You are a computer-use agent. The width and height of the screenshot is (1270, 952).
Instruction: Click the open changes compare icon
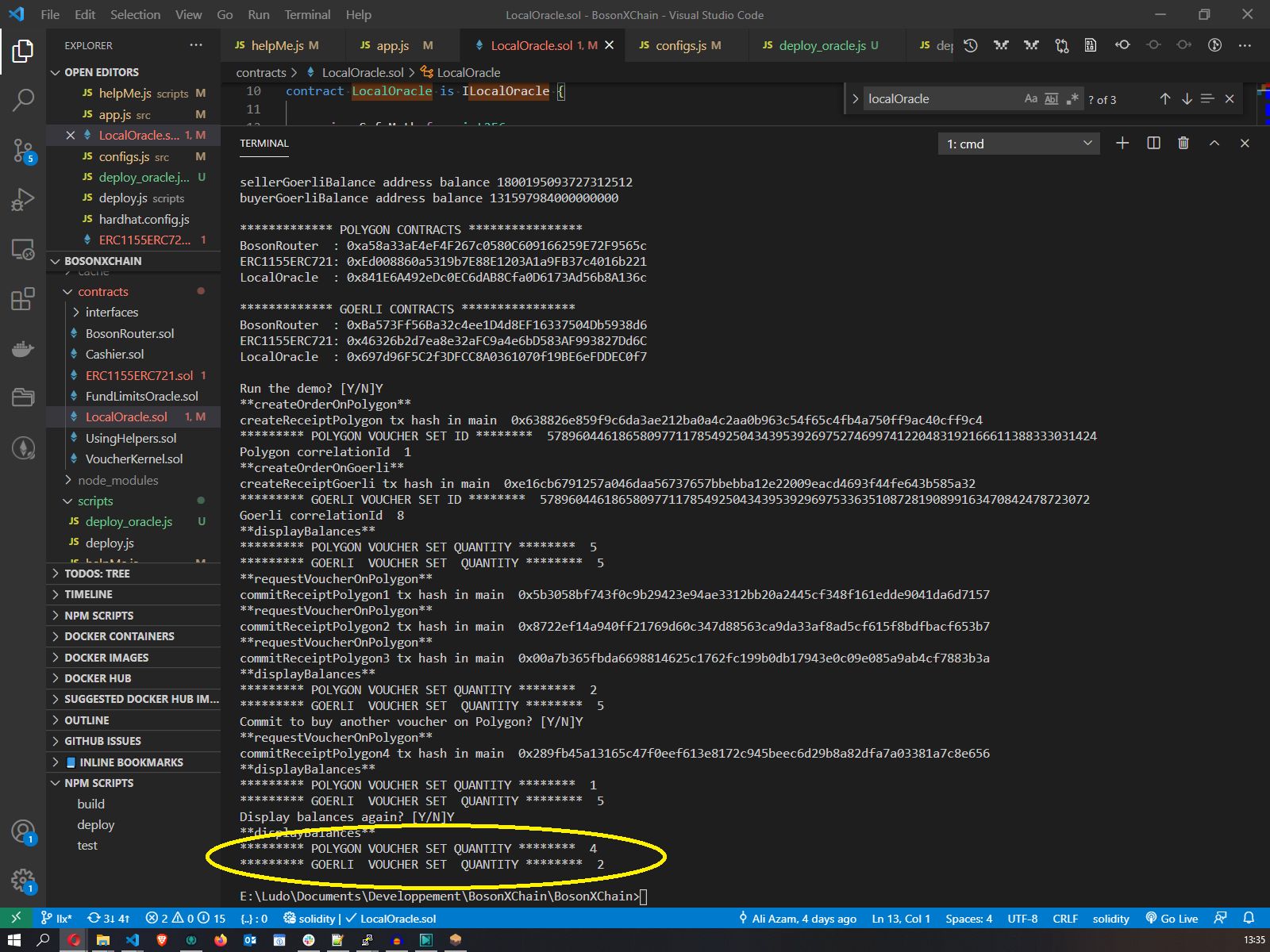coord(1061,45)
